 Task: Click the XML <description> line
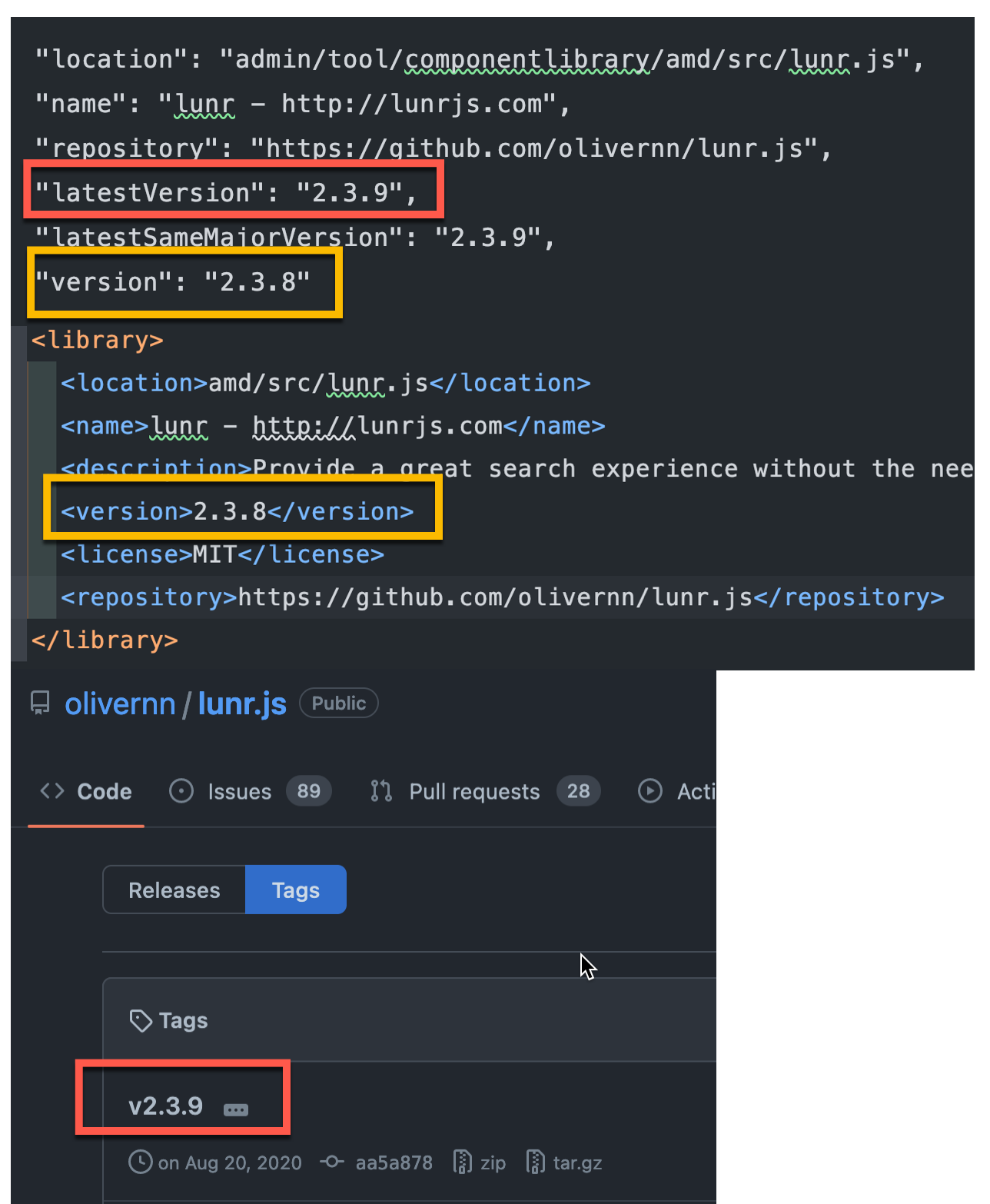click(x=517, y=468)
